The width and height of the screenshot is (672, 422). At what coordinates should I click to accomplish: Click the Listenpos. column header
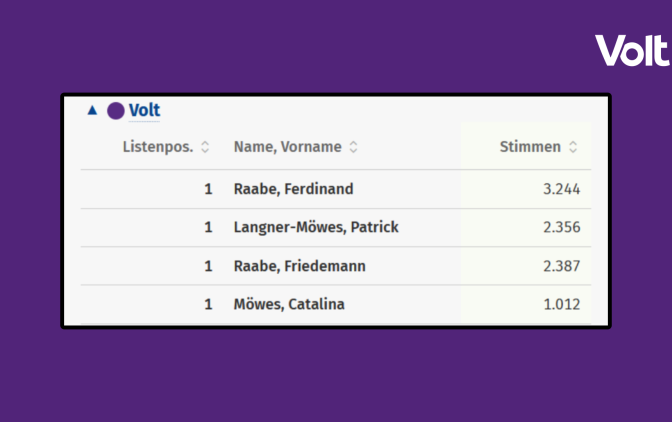click(x=158, y=147)
